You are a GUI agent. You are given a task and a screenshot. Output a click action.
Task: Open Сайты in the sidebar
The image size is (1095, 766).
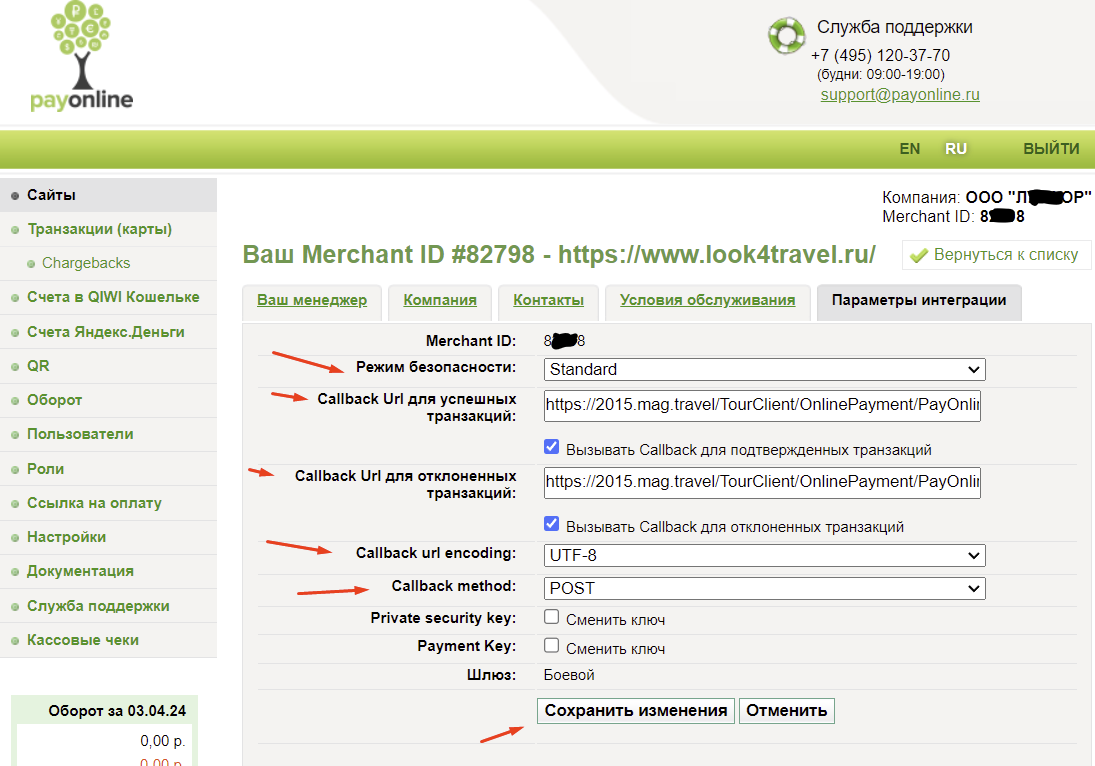(108, 195)
